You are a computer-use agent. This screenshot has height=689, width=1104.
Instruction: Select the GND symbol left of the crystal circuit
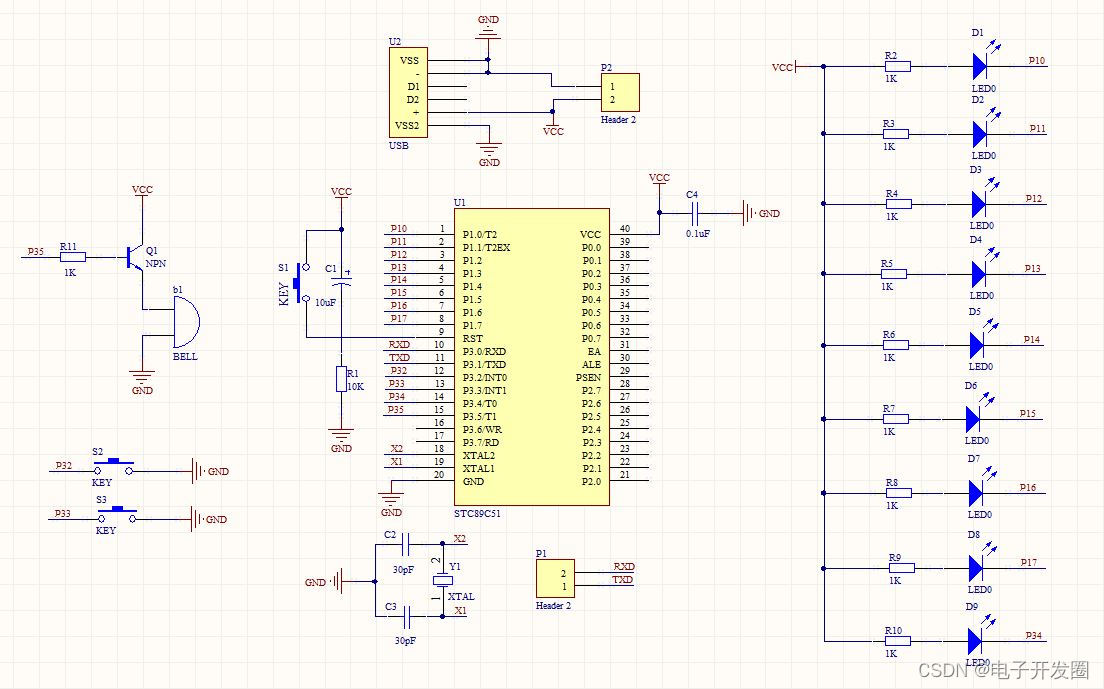point(323,582)
